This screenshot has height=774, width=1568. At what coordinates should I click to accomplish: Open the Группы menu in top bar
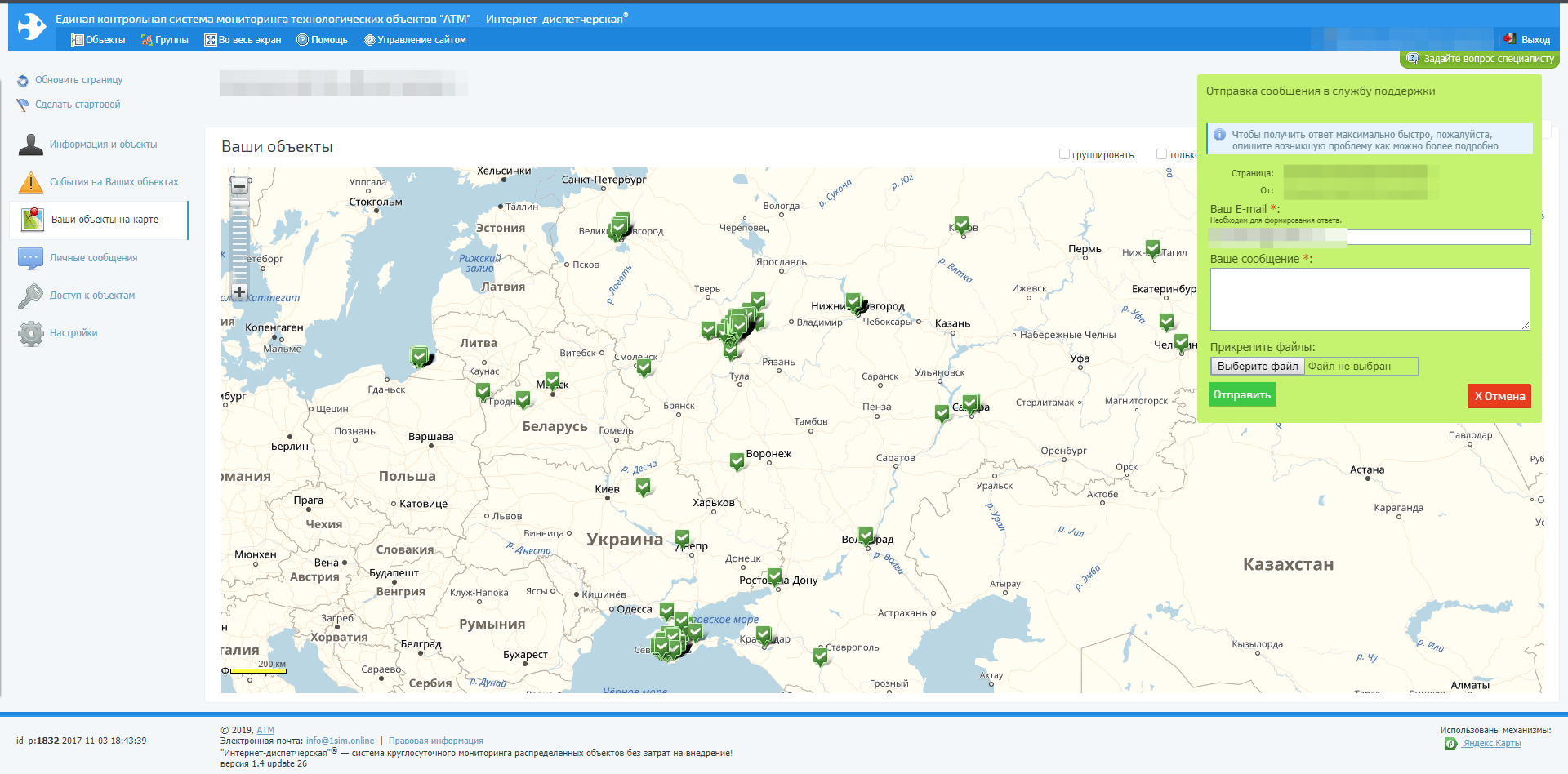pyautogui.click(x=164, y=40)
